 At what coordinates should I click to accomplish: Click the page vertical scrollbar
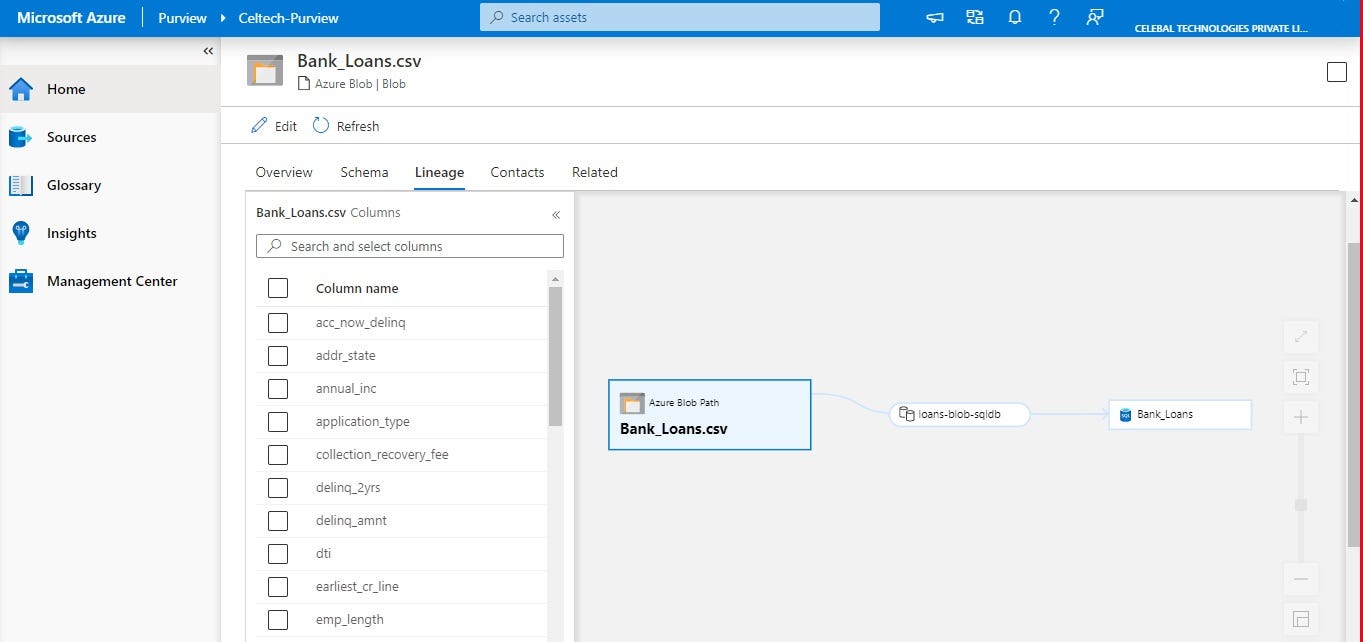(1354, 395)
